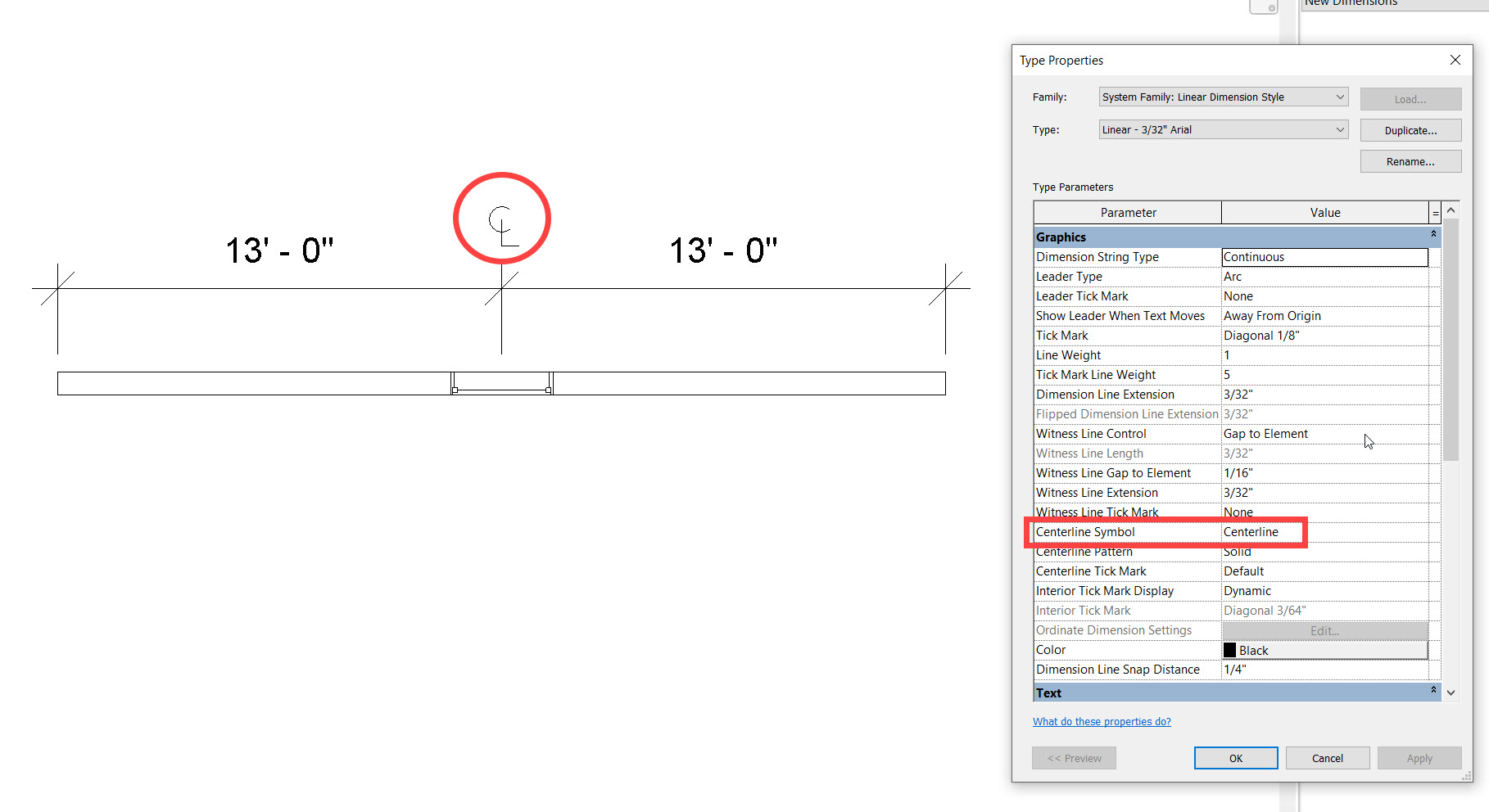
Task: Select the Continuous value for Dimension String Type
Action: pos(1324,256)
